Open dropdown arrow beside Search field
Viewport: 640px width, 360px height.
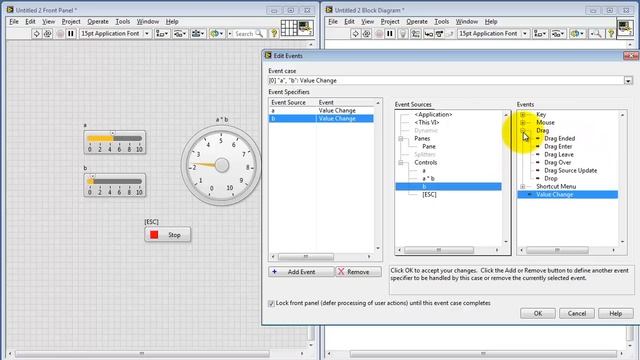[230, 33]
